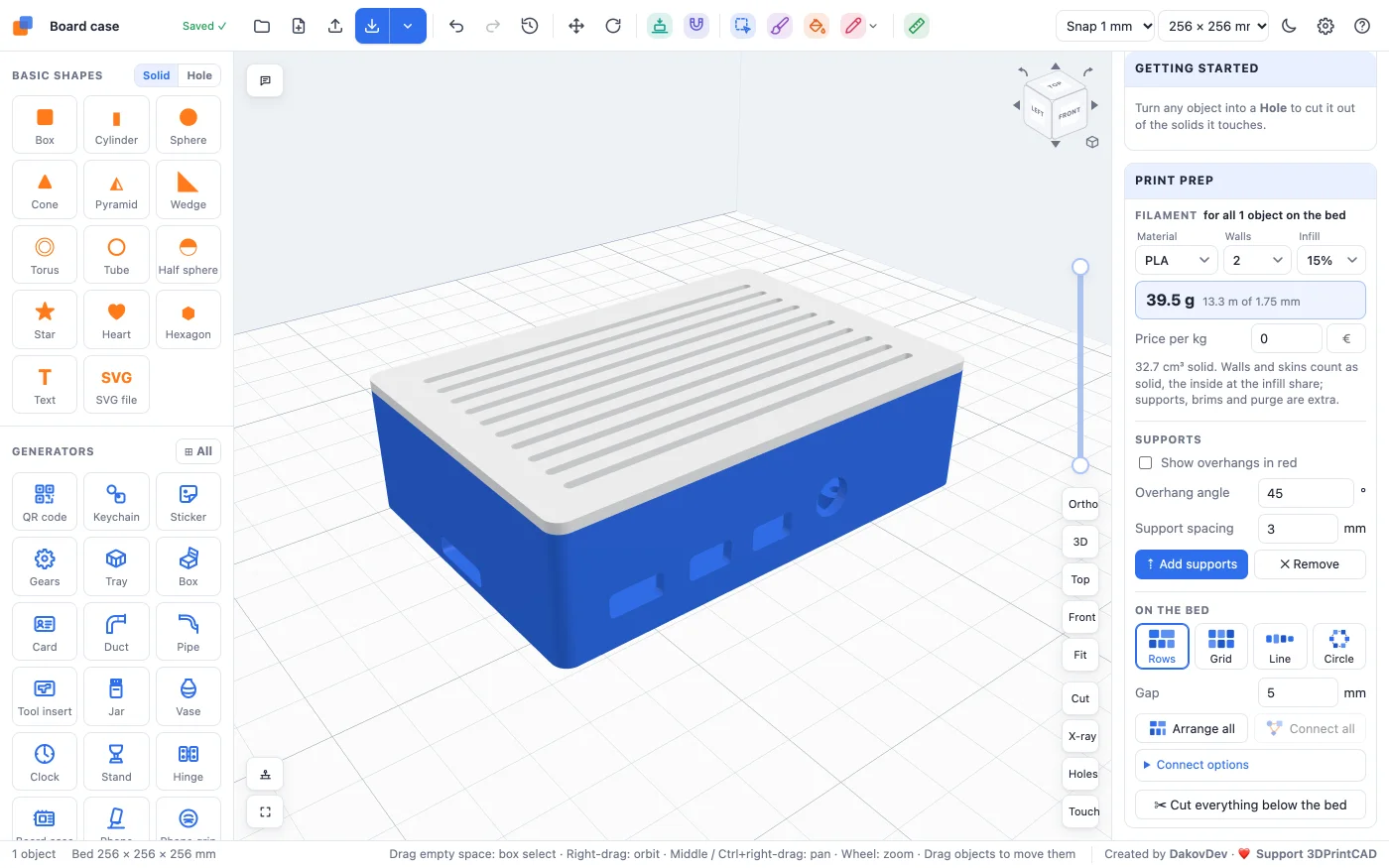This screenshot has height=868, width=1389.
Task: Click the top handle of the vertical slider
Action: 1080,267
